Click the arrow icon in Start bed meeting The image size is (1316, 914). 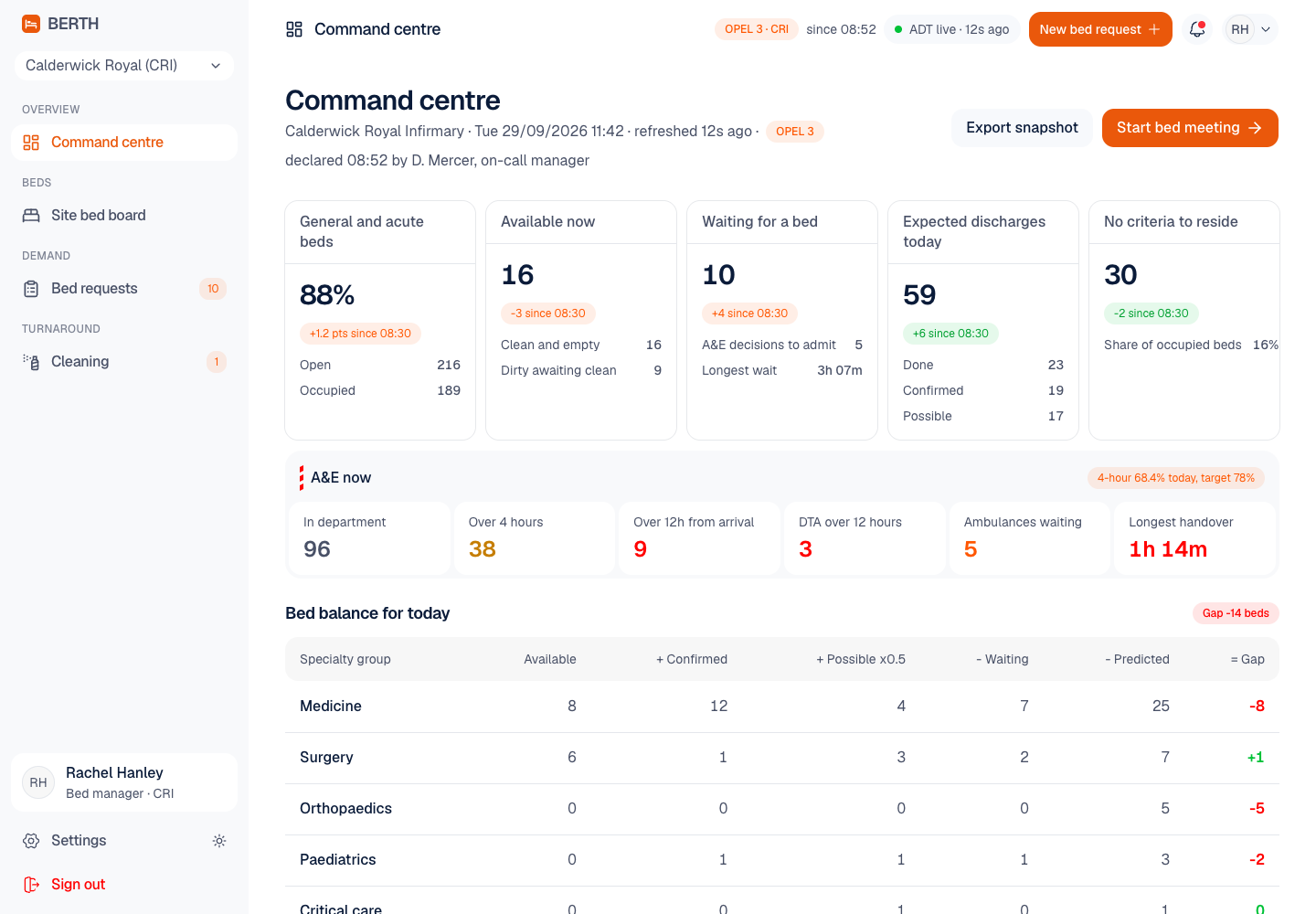pyautogui.click(x=1255, y=128)
